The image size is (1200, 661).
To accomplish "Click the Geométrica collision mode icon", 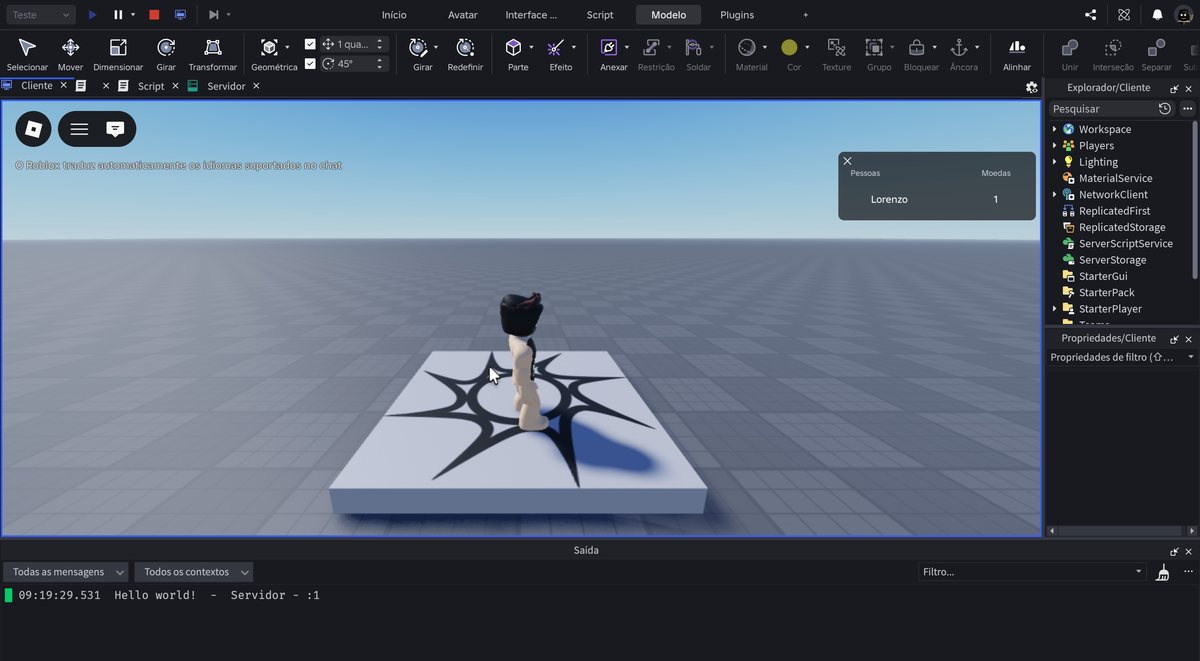I will pos(269,48).
